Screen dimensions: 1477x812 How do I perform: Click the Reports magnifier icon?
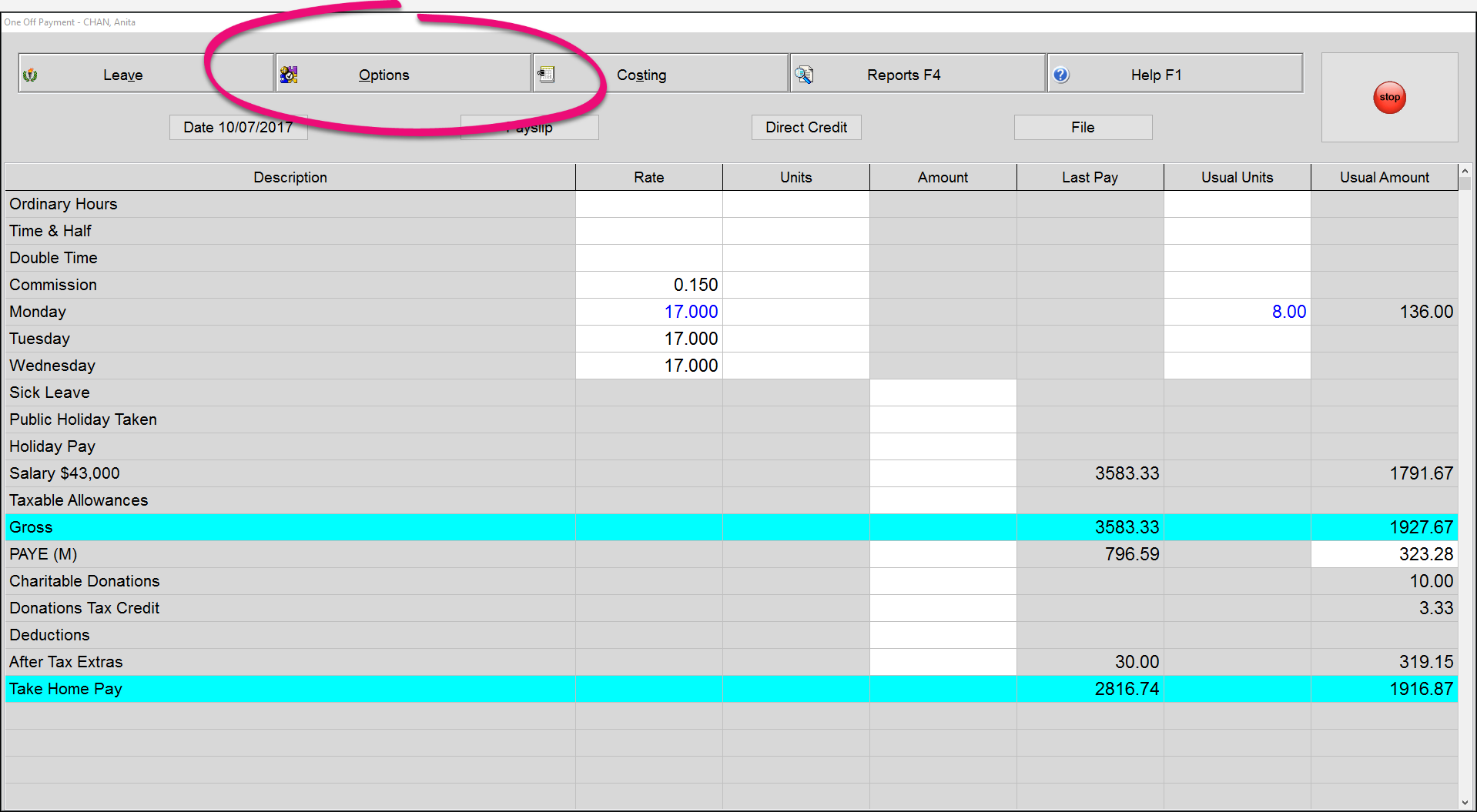[x=804, y=75]
